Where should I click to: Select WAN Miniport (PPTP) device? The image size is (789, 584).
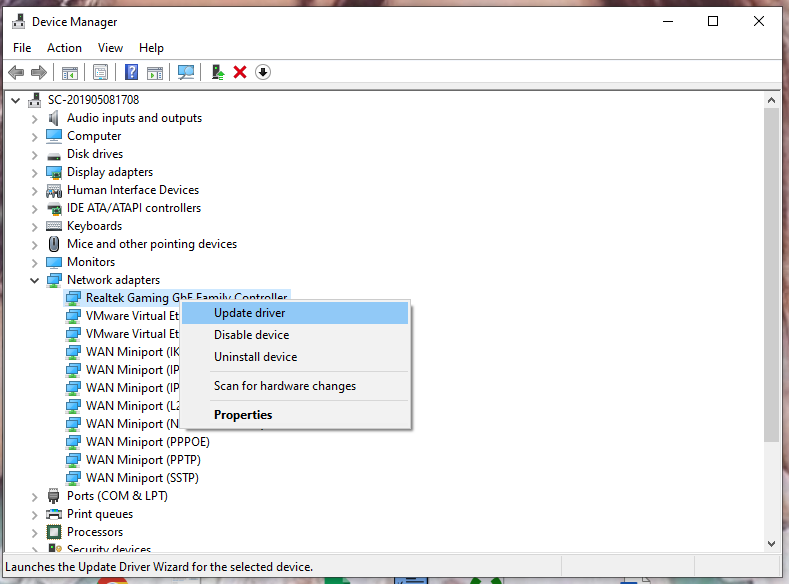click(143, 460)
